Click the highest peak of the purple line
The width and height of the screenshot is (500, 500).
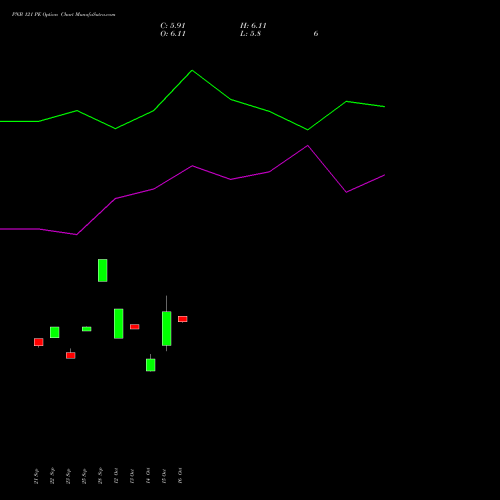pos(308,146)
